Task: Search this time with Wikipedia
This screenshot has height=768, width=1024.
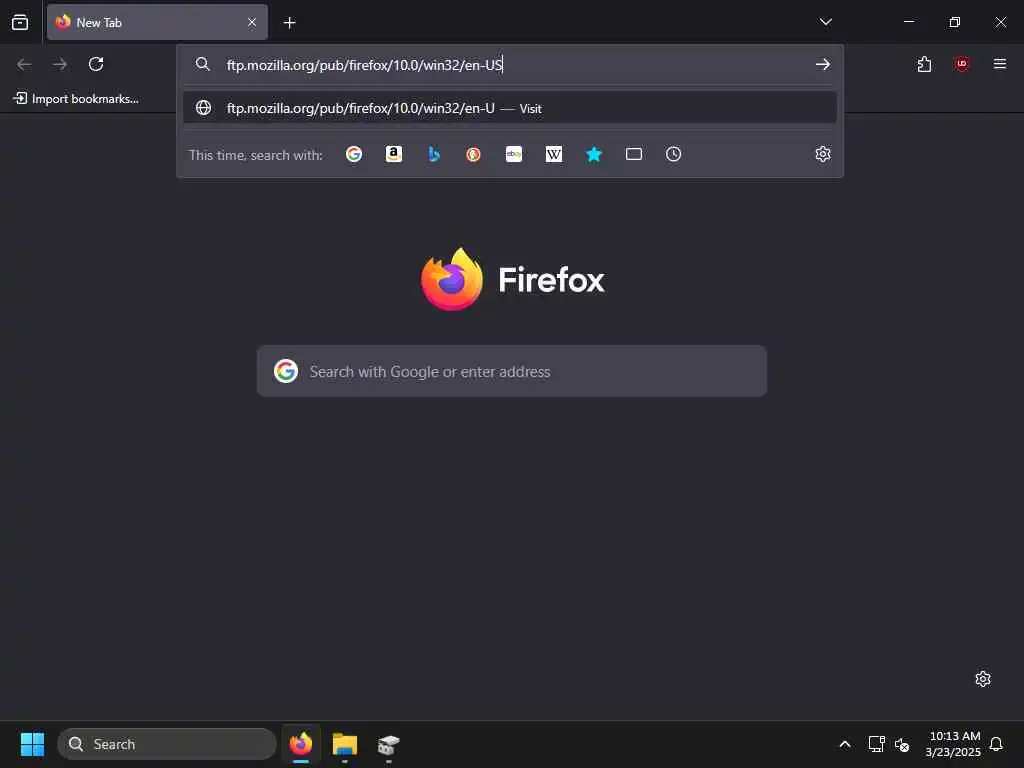Action: pyautogui.click(x=554, y=154)
